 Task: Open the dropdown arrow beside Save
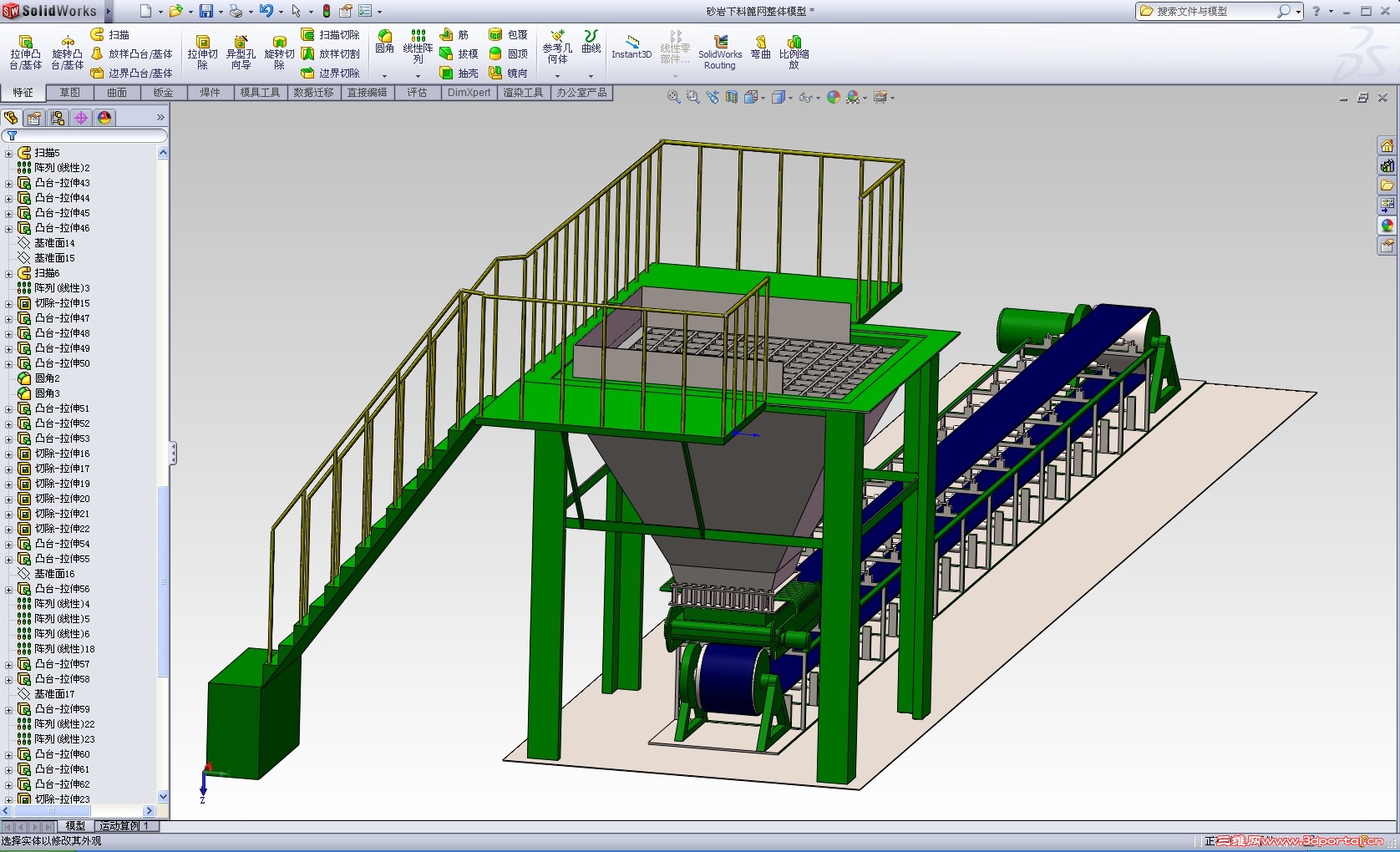tap(221, 12)
